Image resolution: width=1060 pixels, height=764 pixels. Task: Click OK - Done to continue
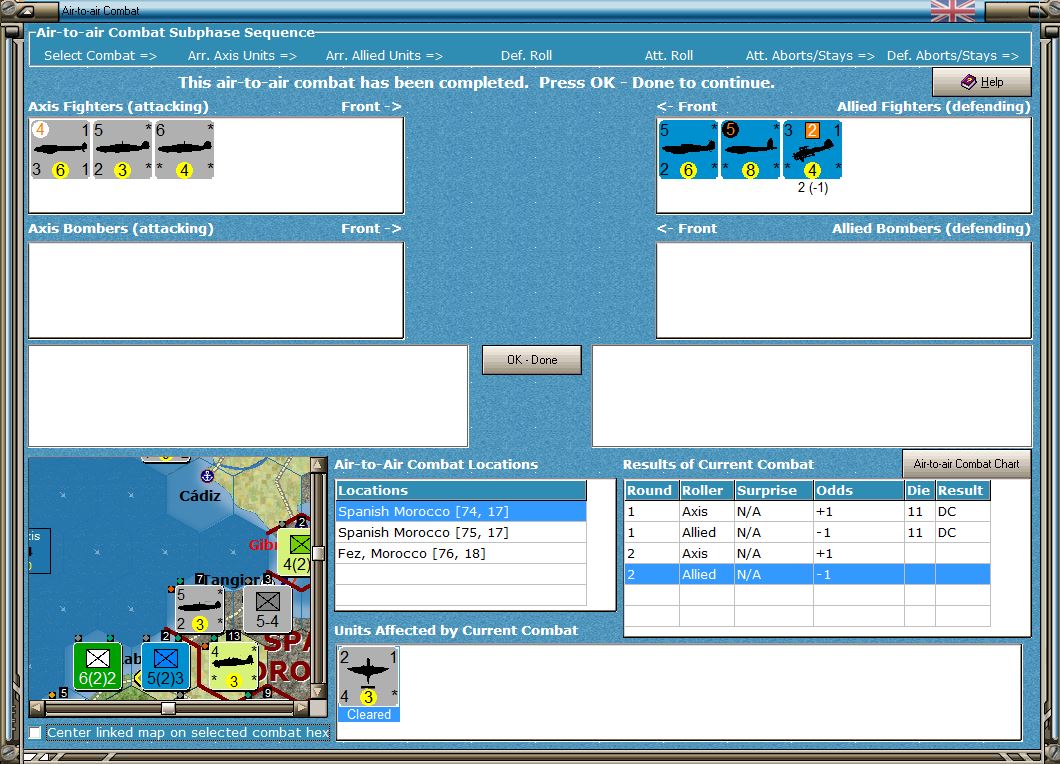click(532, 360)
